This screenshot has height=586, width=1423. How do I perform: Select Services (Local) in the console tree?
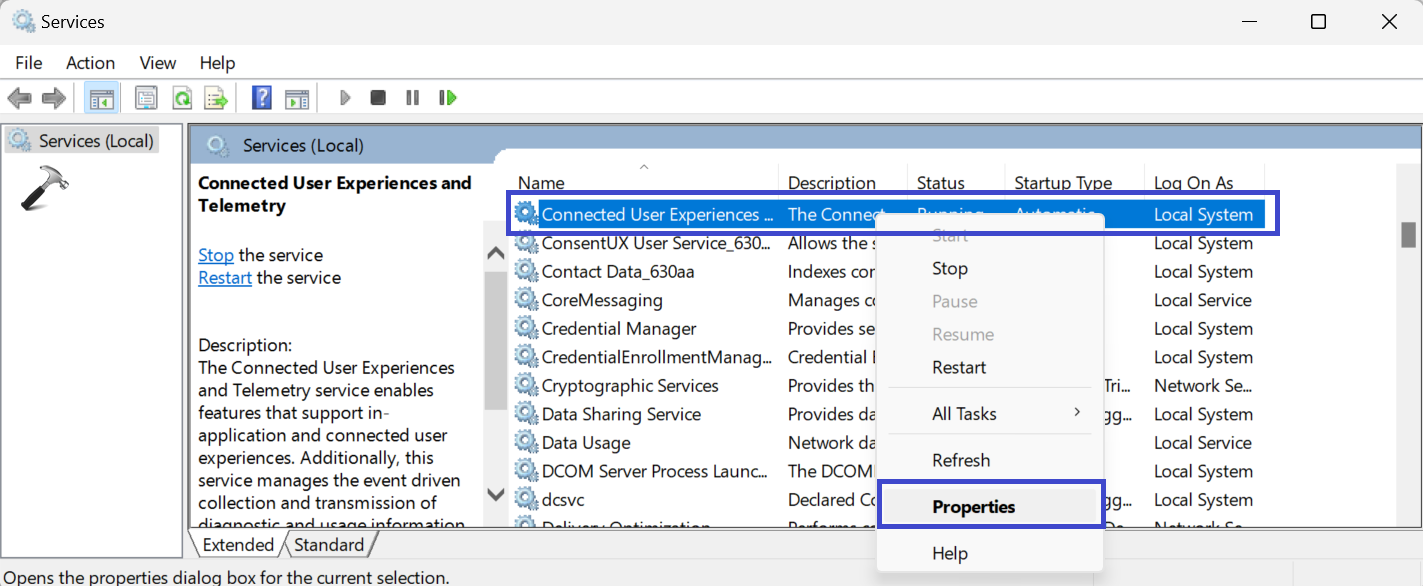[x=95, y=141]
